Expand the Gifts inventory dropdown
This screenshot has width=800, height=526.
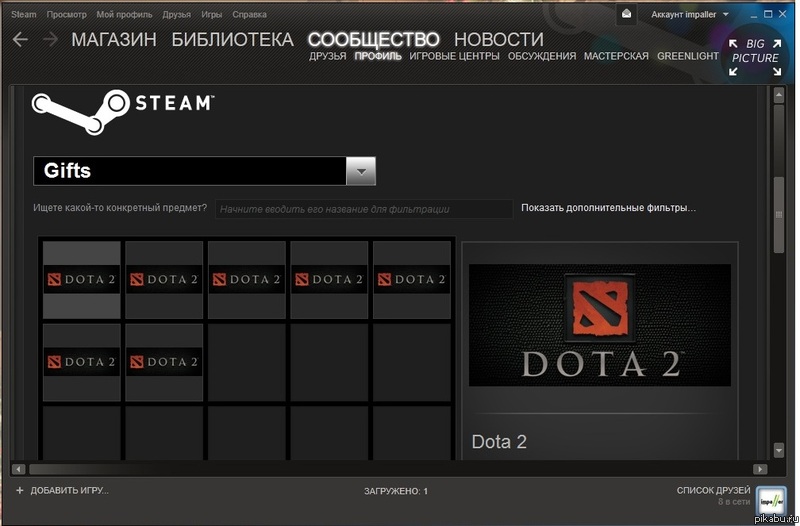[360, 171]
